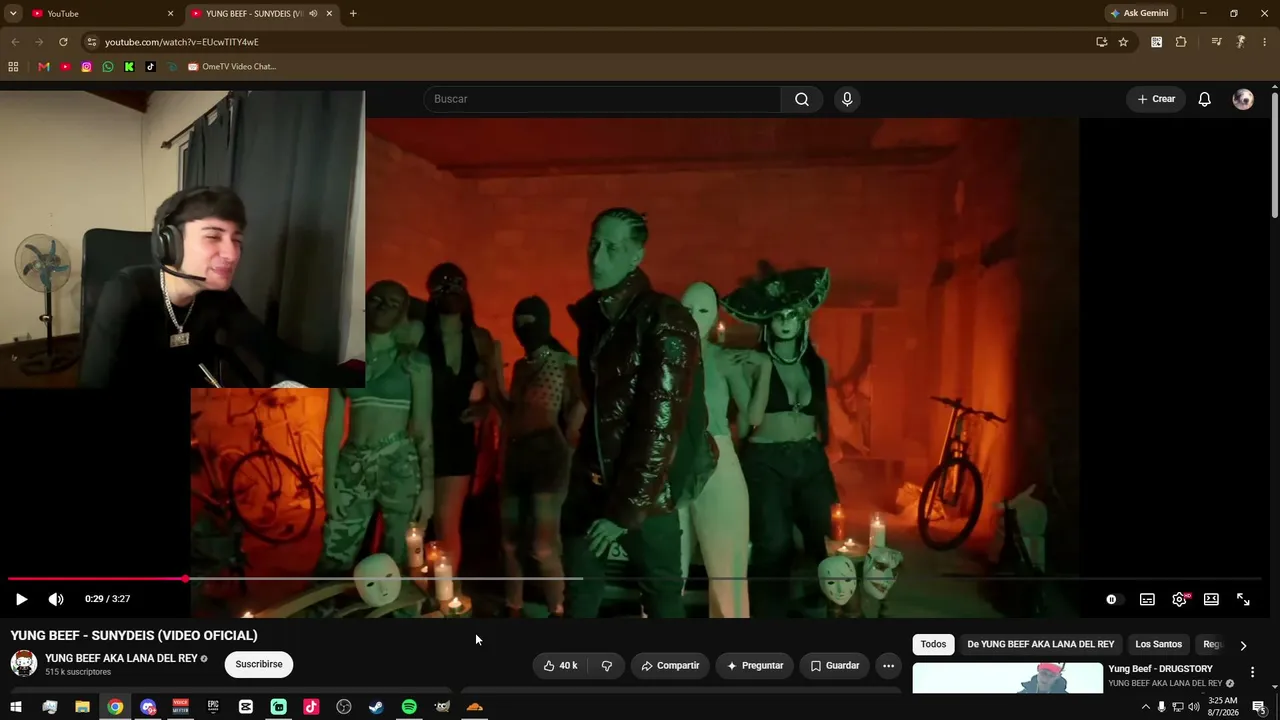Install the YouTube app from address bar

[x=1101, y=42]
